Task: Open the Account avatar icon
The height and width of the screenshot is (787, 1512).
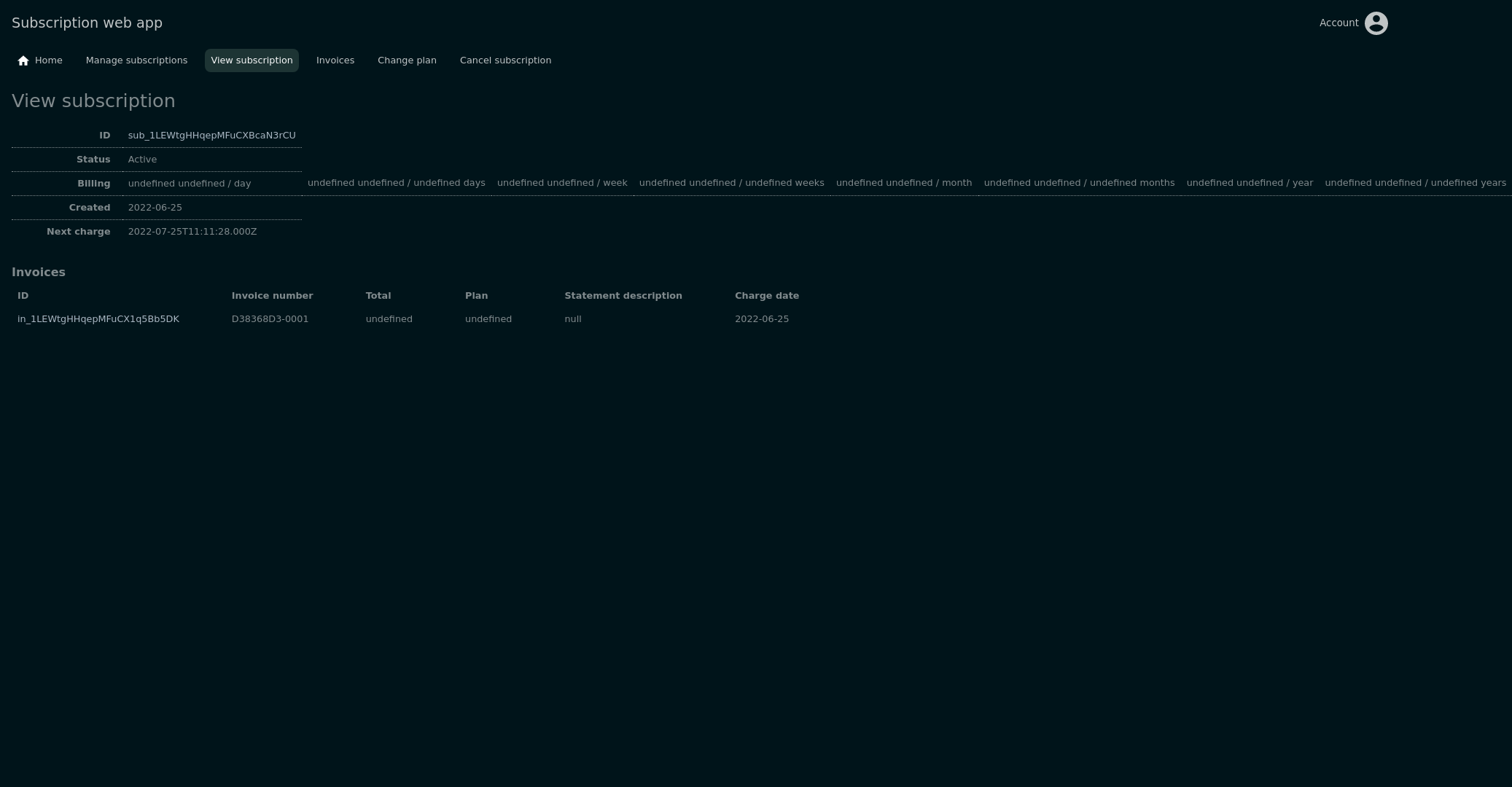Action: click(1376, 23)
